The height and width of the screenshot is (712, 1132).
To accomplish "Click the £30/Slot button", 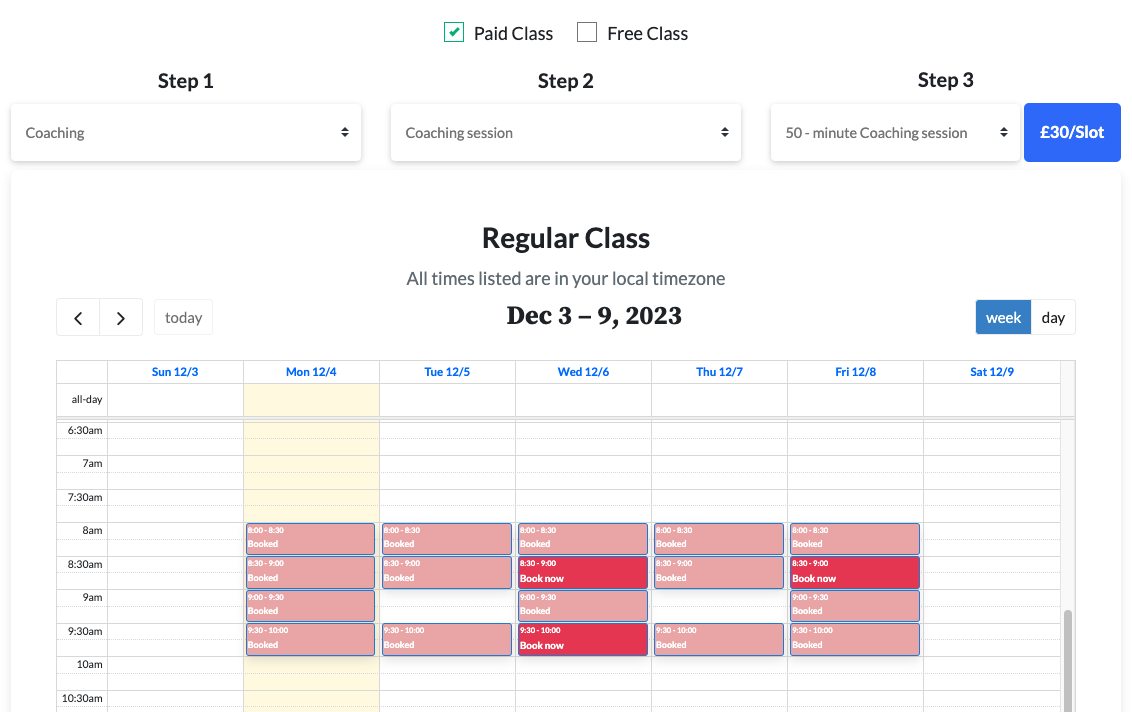I will [x=1072, y=132].
